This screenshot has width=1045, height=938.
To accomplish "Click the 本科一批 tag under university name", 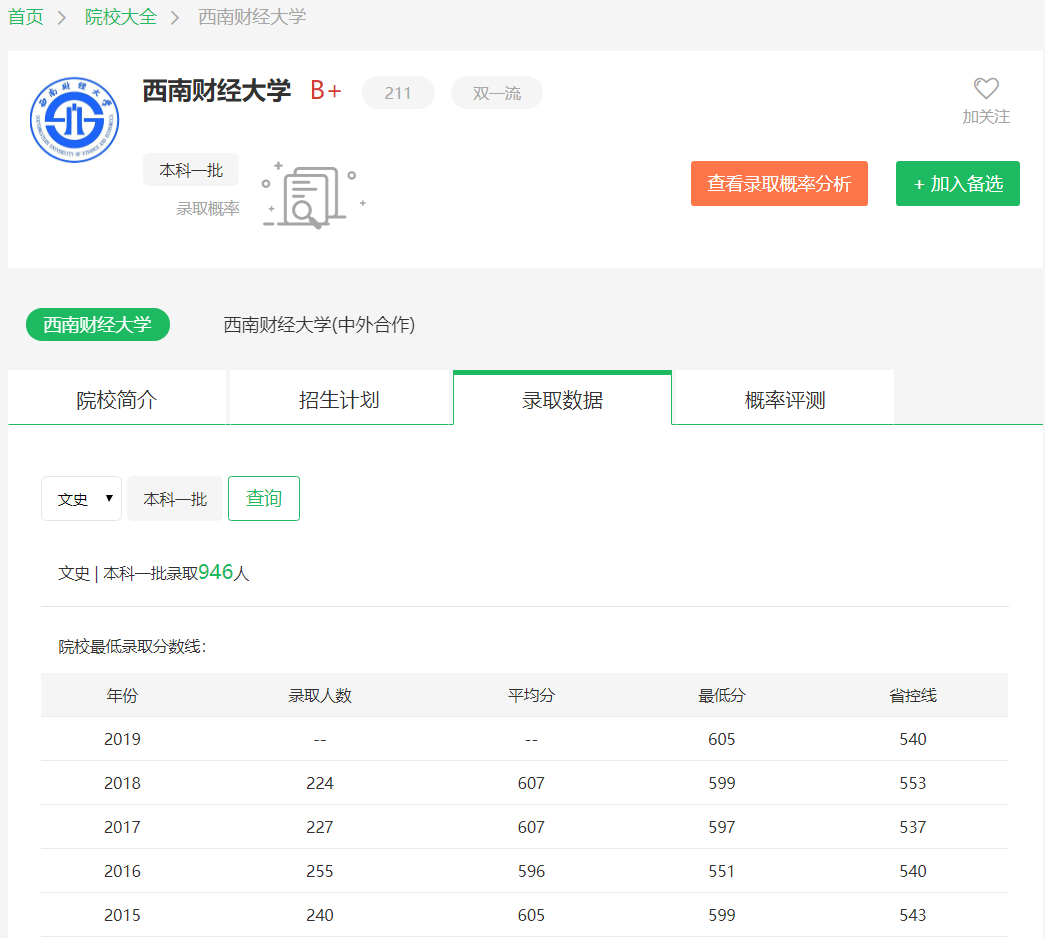I will [x=191, y=170].
